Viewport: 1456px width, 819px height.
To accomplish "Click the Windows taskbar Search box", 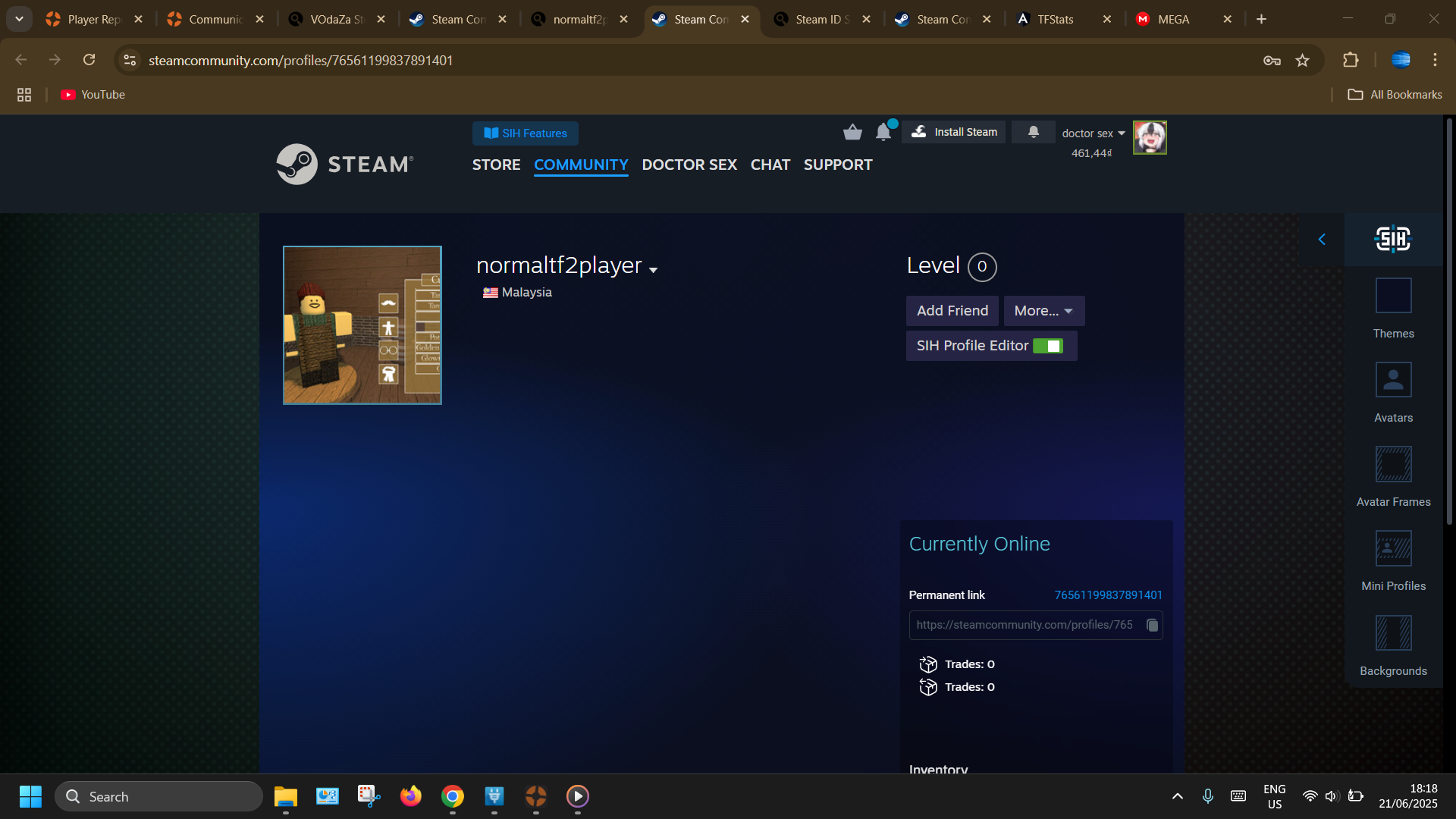I will 158,796.
